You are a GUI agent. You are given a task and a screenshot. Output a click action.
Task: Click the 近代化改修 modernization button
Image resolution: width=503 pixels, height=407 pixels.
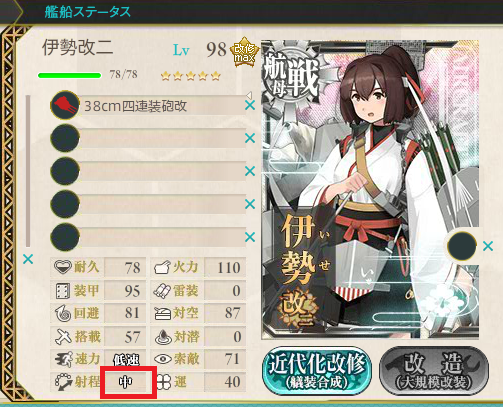coord(317,371)
